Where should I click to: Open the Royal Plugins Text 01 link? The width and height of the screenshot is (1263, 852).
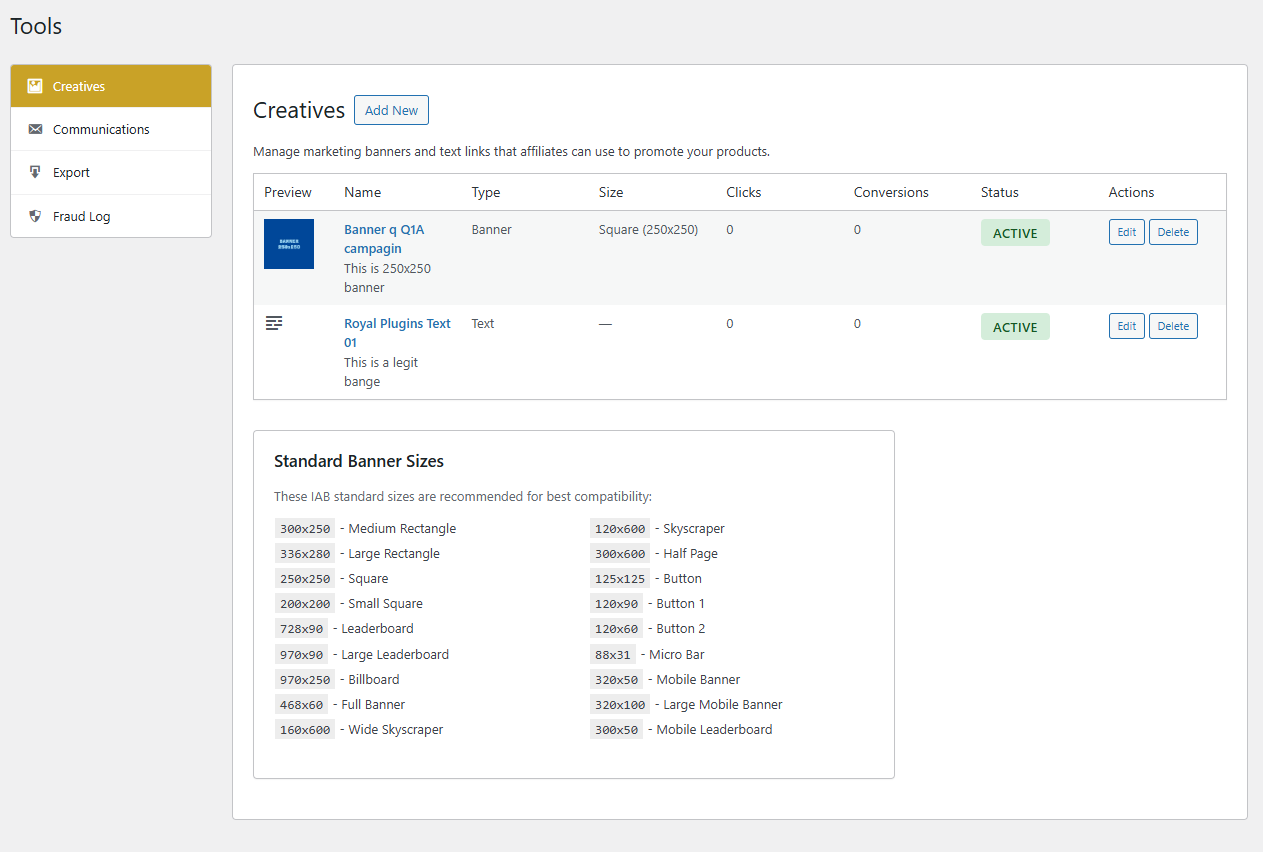pyautogui.click(x=397, y=333)
